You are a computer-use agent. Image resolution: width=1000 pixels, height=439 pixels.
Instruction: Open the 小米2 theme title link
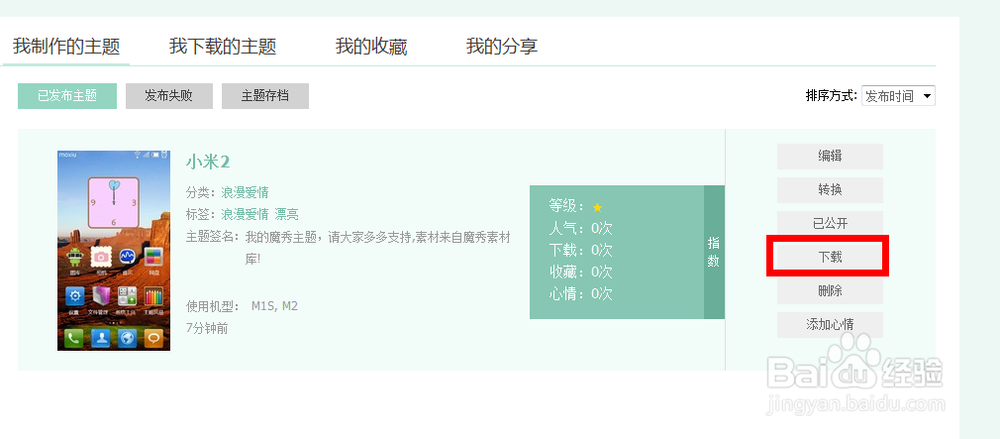[208, 162]
